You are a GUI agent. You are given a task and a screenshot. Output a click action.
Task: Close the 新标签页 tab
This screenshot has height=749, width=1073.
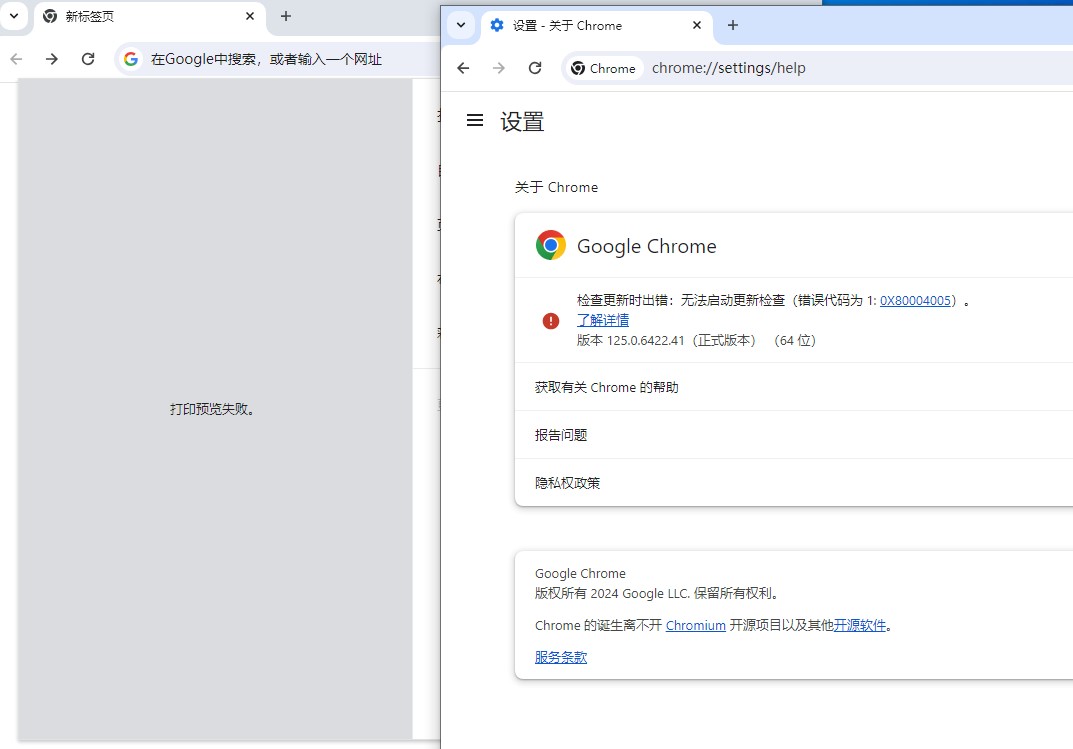pyautogui.click(x=250, y=16)
